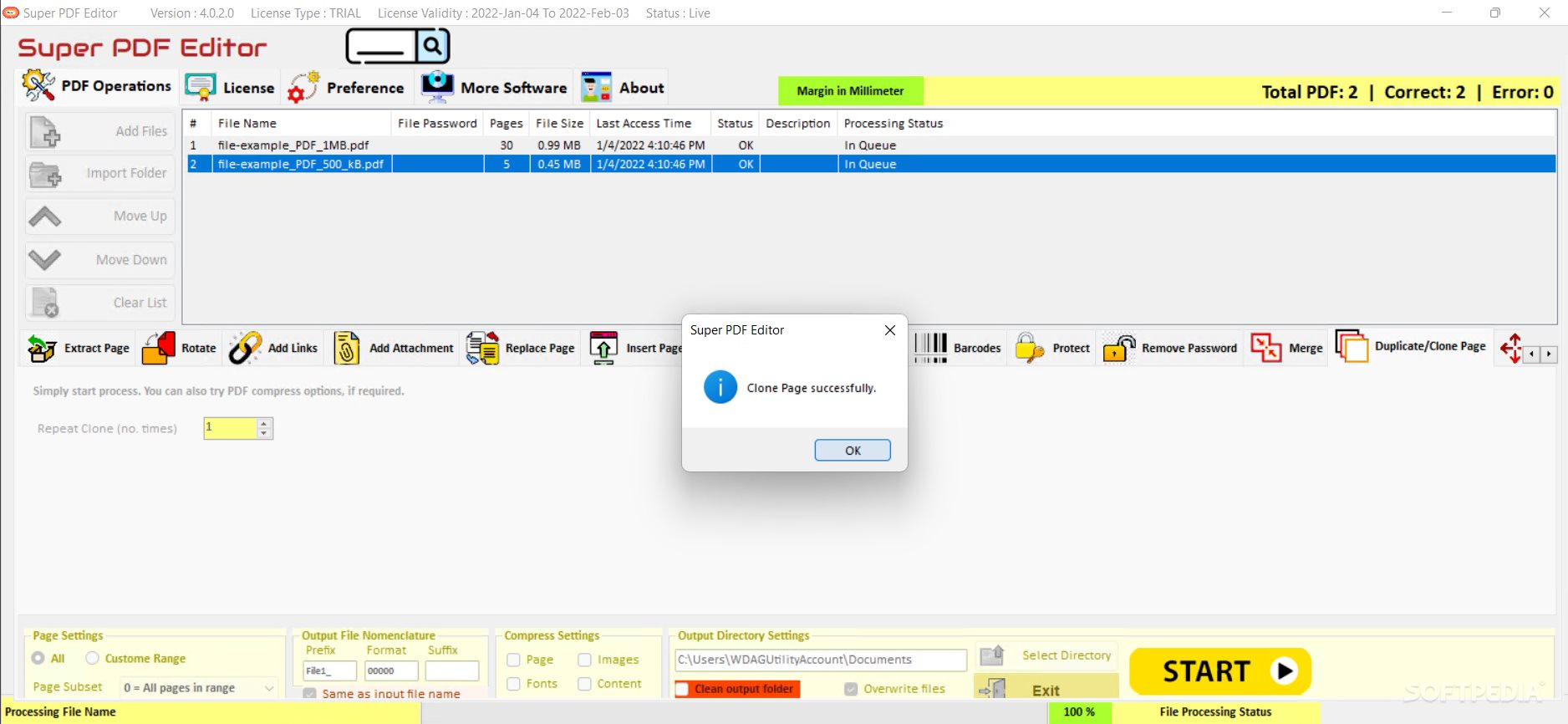
Task: Click the Suffix text field
Action: tap(452, 670)
